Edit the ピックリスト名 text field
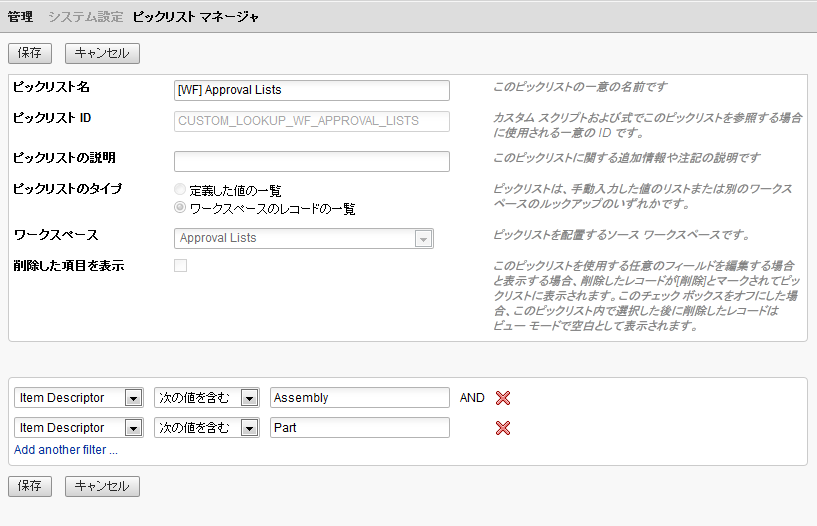Screen dimensions: 817x526 click(x=311, y=90)
